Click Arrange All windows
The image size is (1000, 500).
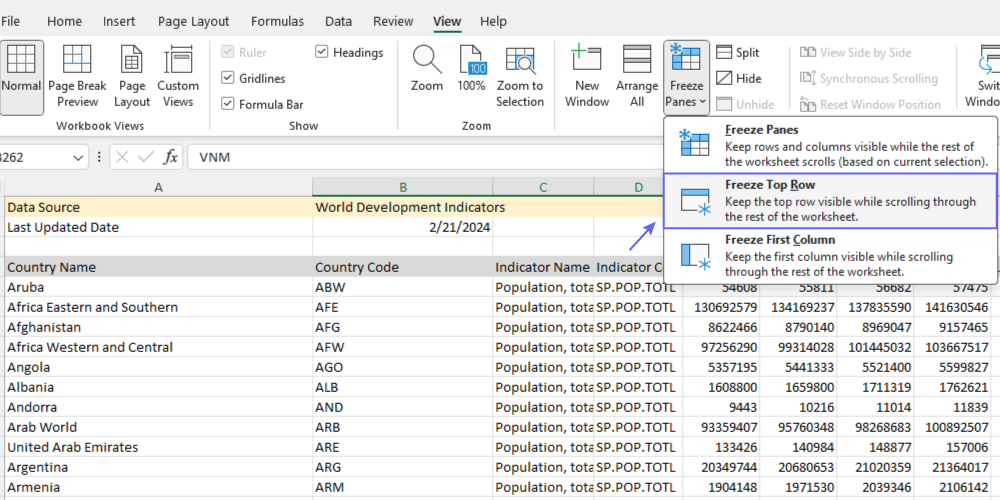tap(637, 75)
